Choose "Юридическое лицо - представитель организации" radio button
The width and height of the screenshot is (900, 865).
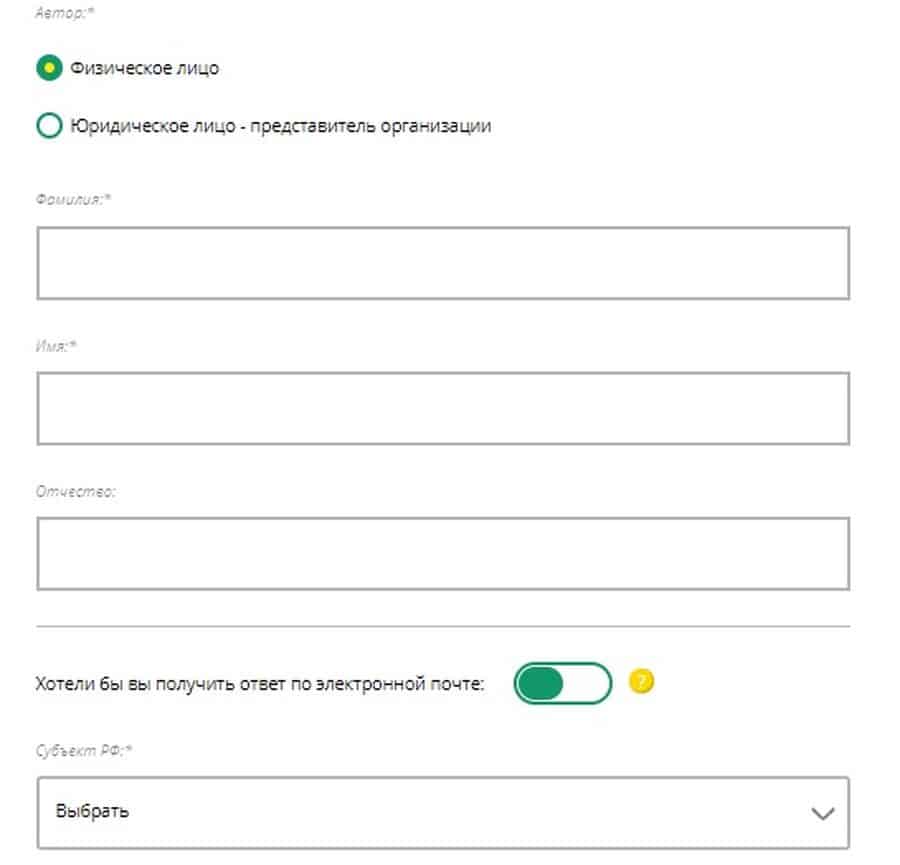[49, 126]
